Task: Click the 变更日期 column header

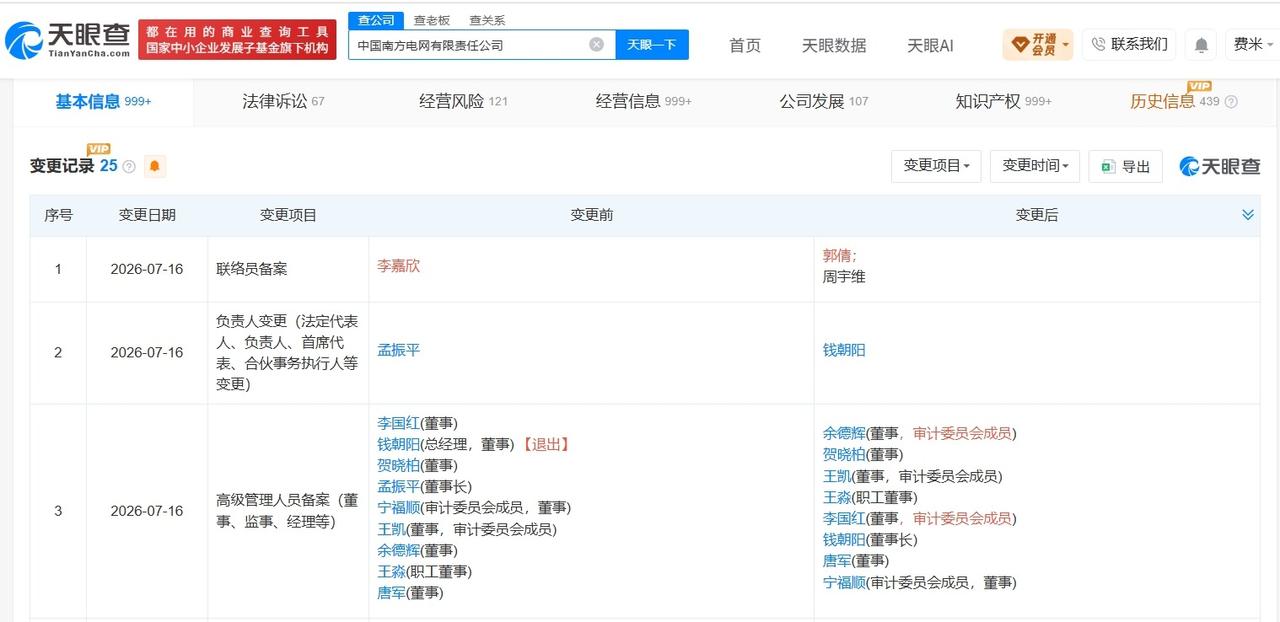Action: [147, 215]
